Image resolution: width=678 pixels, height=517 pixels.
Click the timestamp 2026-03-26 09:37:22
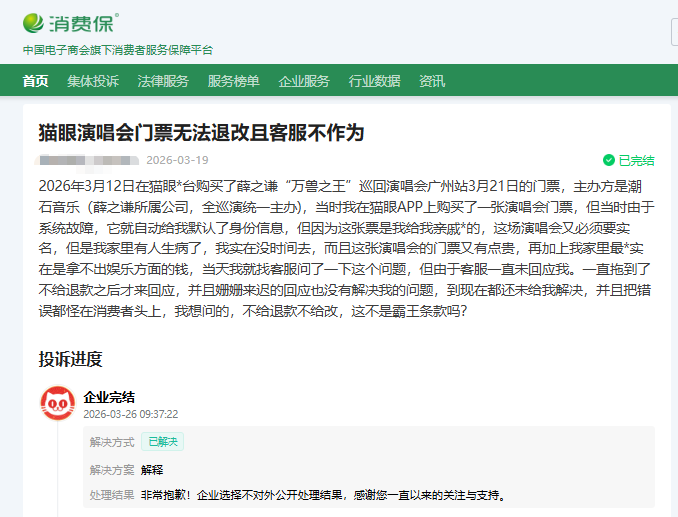pyautogui.click(x=130, y=413)
